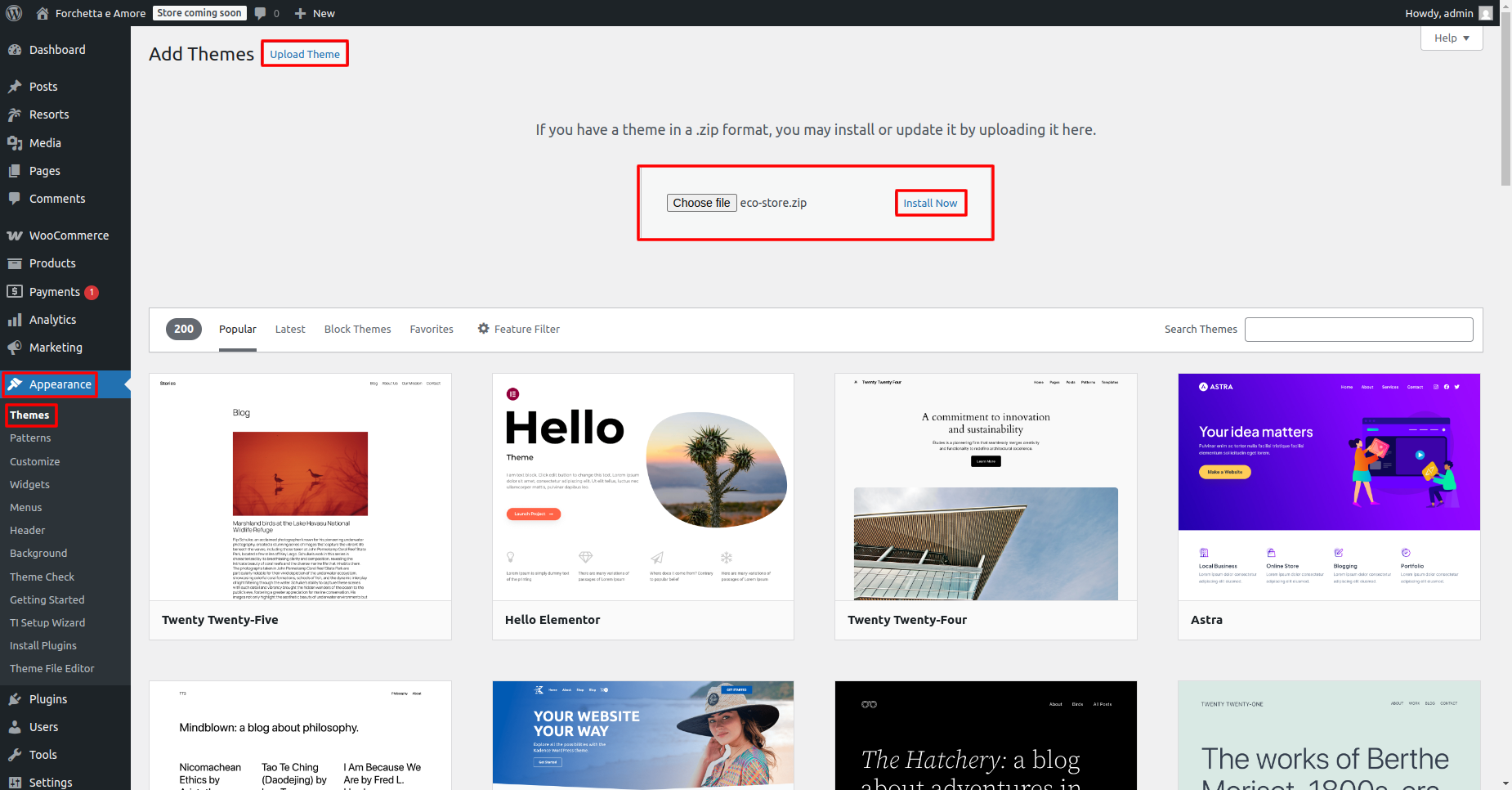Click the Marketing megaphone icon
This screenshot has width=1512, height=790.
tap(15, 348)
